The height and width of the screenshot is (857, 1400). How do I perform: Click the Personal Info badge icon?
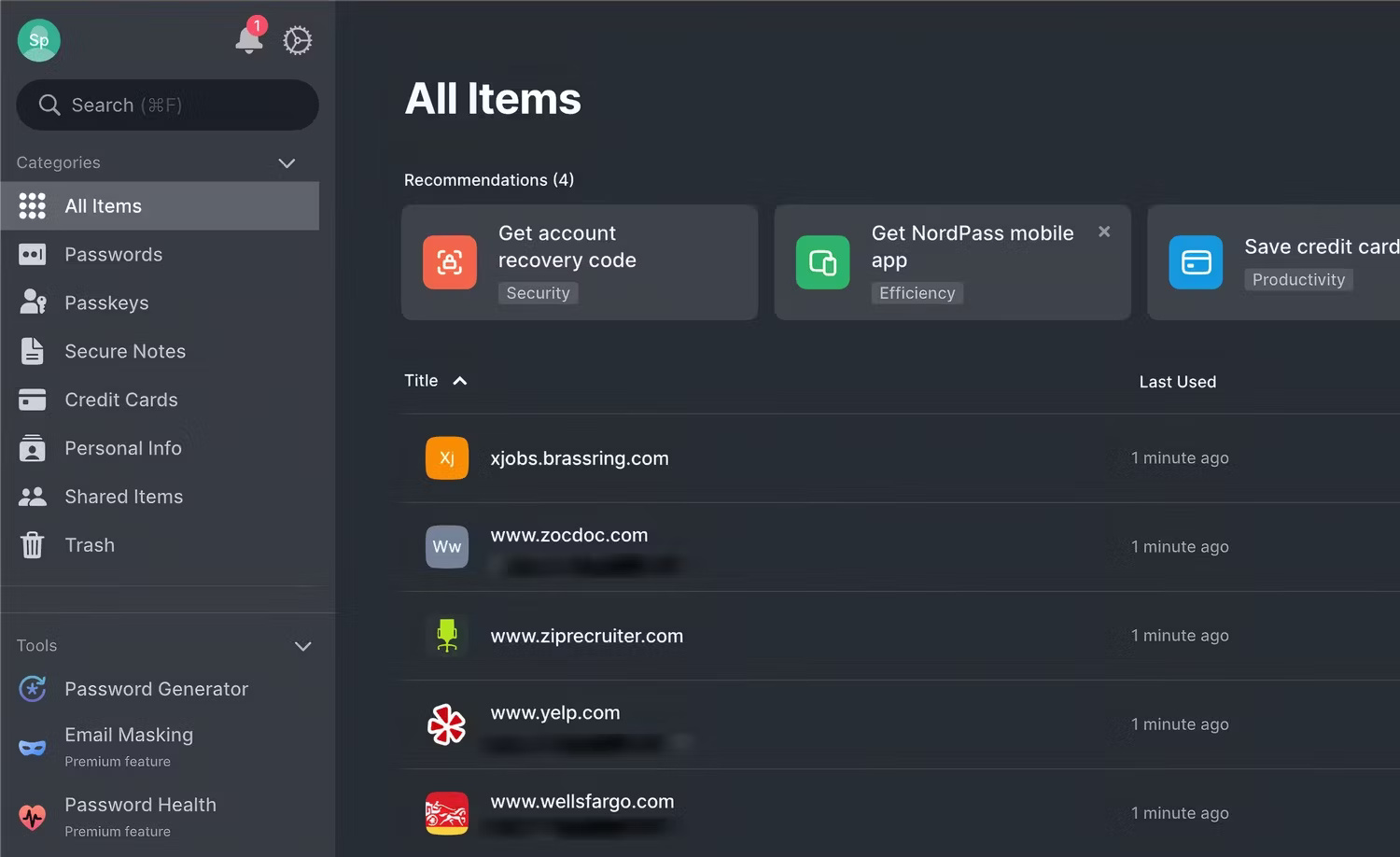point(33,448)
